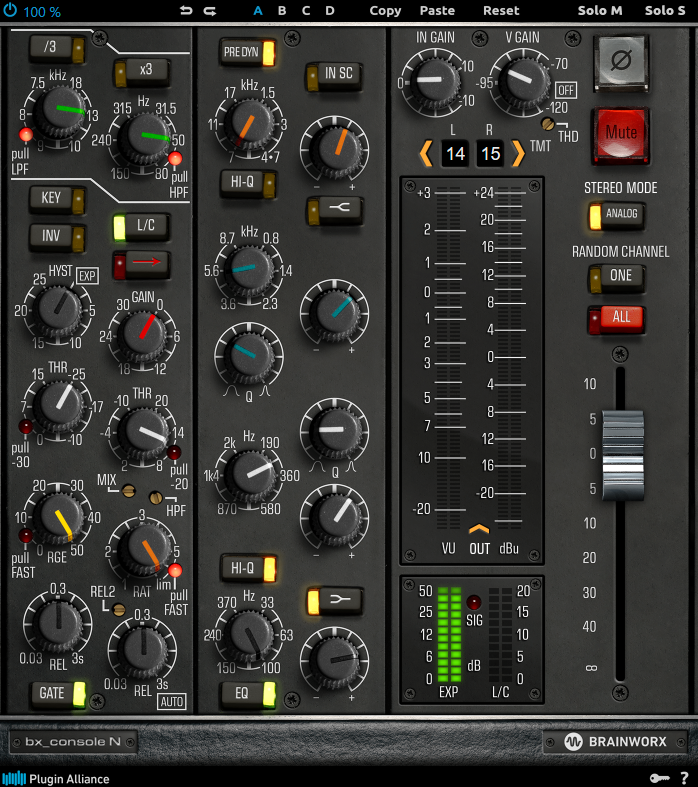Click the right arrow for channel number
The image size is (698, 787).
click(518, 153)
